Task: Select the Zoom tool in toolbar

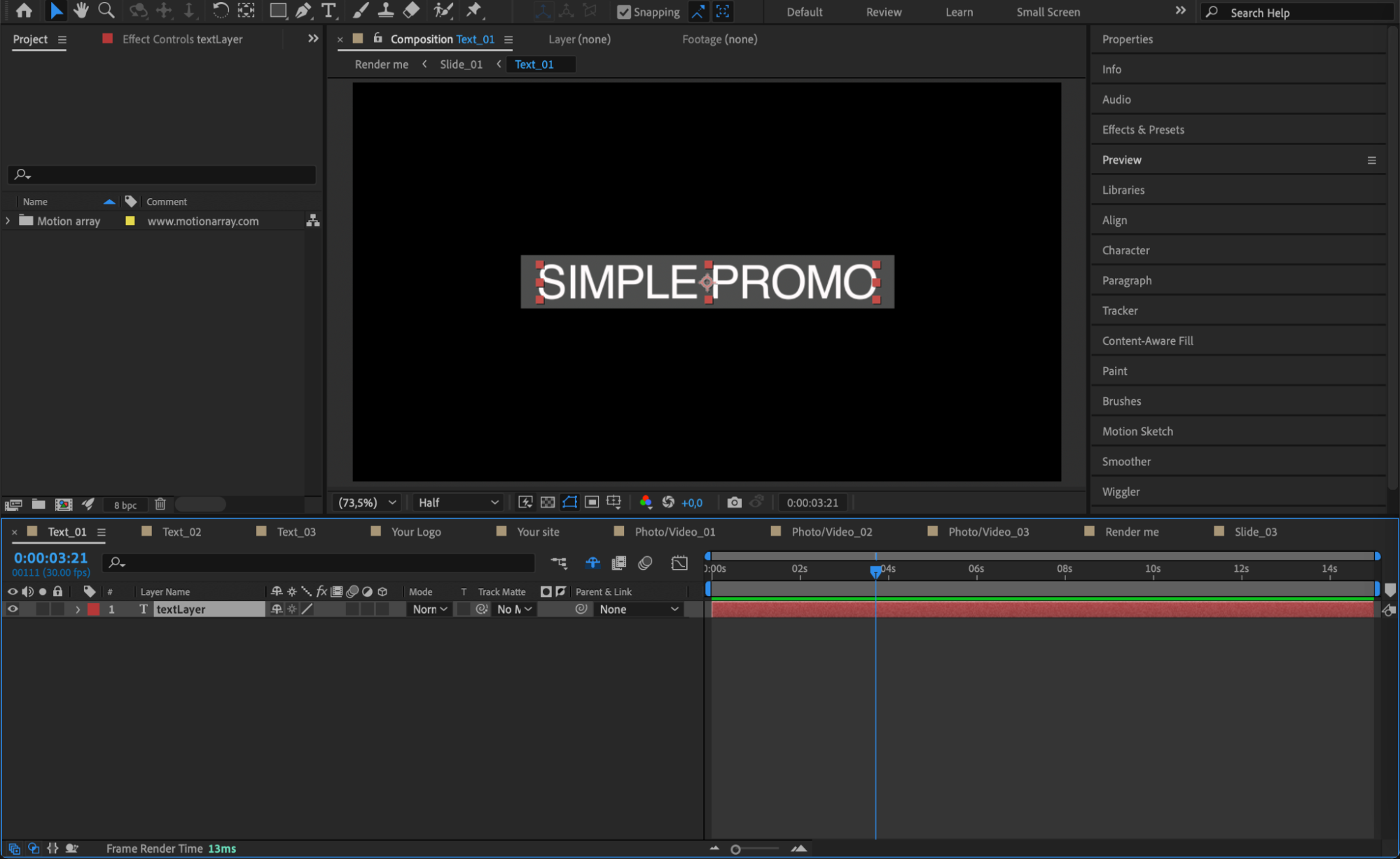Action: [x=106, y=11]
